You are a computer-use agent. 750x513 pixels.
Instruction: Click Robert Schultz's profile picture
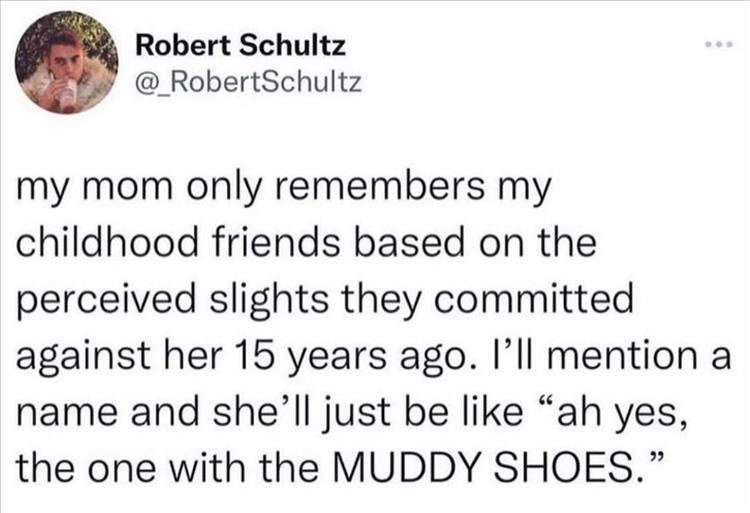(67, 62)
